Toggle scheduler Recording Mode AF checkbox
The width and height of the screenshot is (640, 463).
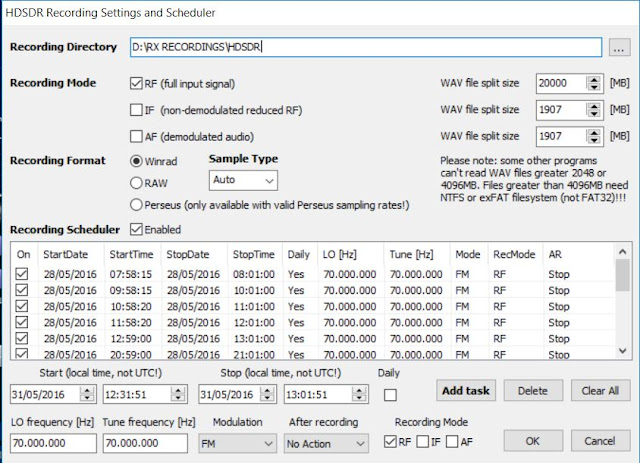(452, 441)
